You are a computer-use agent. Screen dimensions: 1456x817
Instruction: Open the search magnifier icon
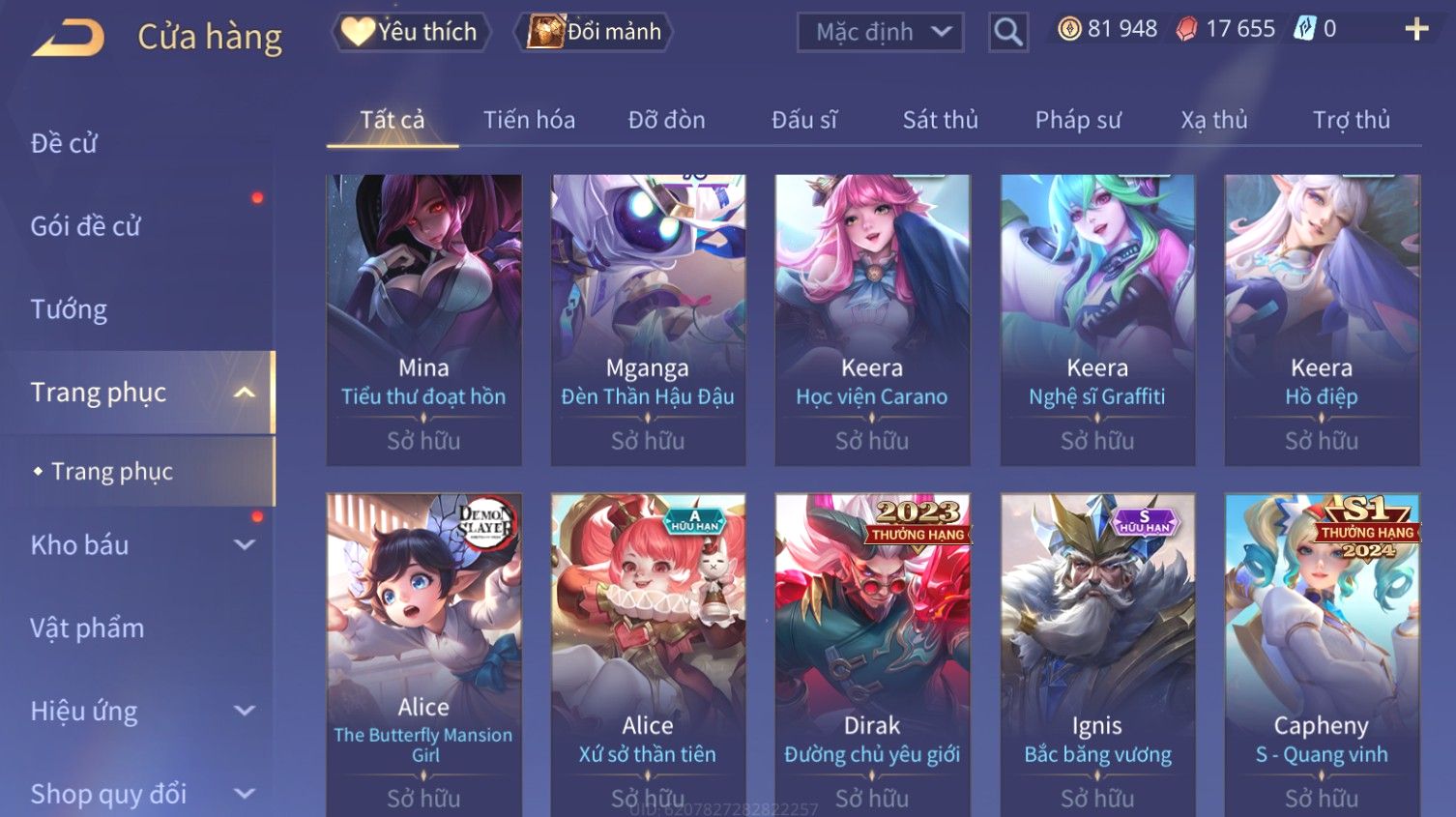tap(1007, 32)
